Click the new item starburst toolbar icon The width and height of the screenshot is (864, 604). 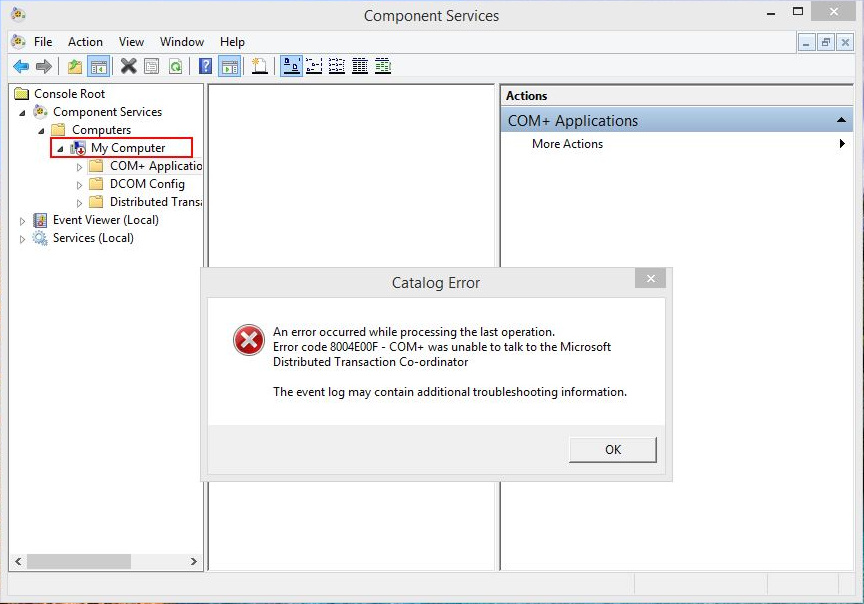[x=260, y=67]
